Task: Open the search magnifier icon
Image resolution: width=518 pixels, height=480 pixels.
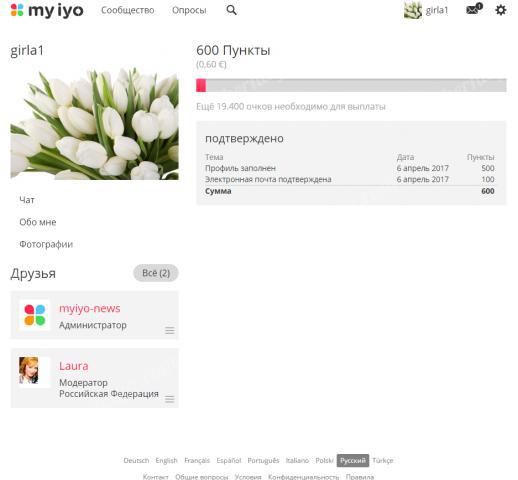Action: [x=231, y=10]
